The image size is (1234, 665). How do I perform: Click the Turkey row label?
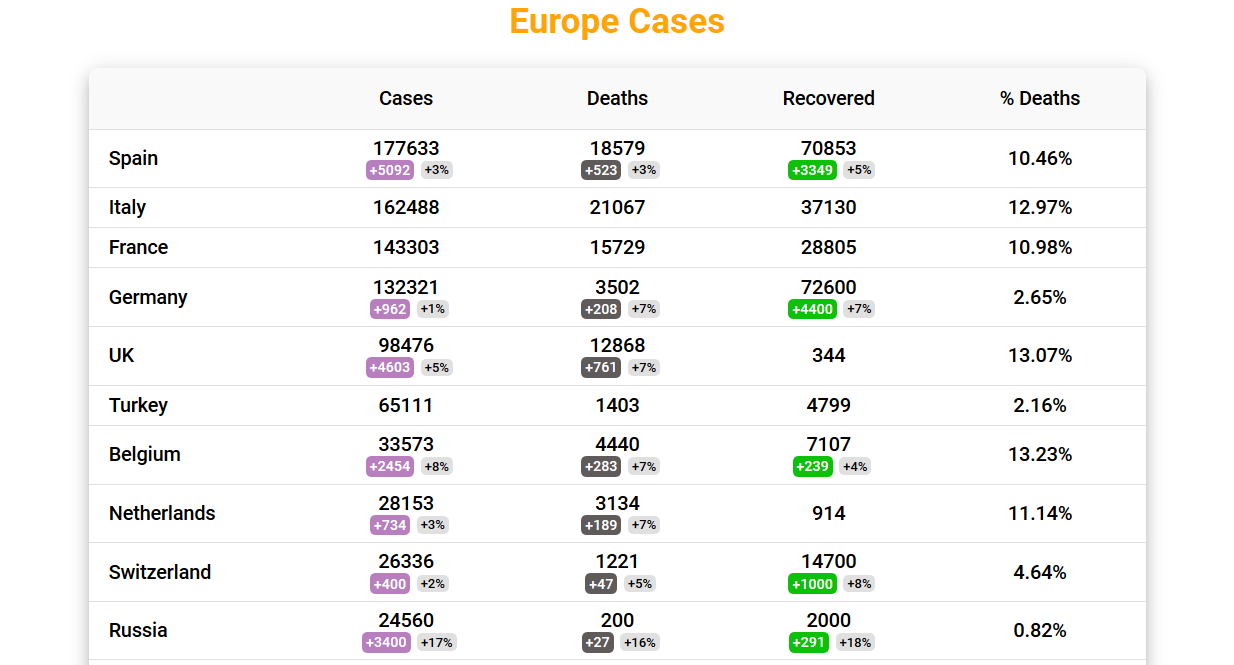(x=138, y=405)
